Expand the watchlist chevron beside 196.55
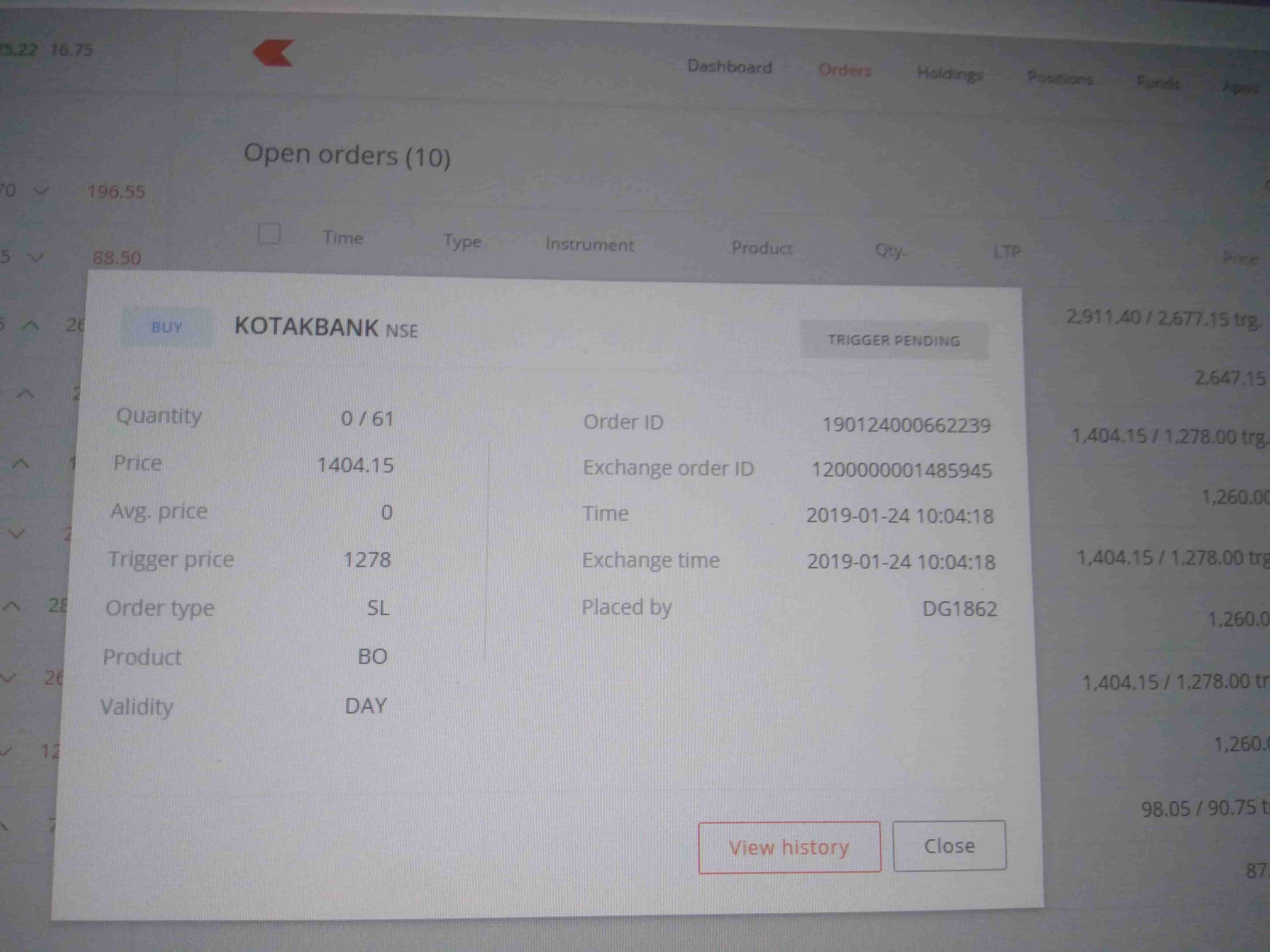 41,190
